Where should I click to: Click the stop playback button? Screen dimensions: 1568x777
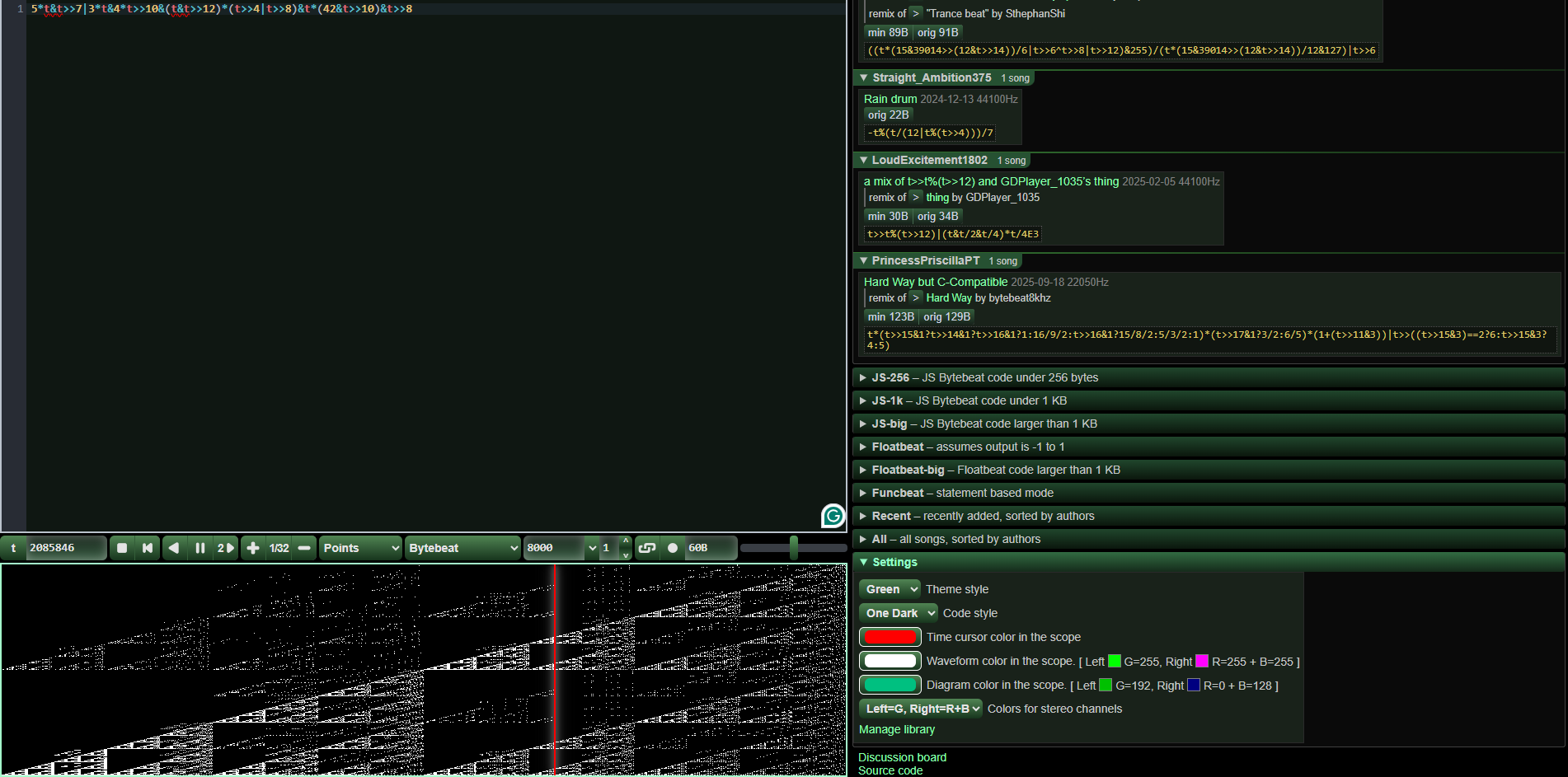122,548
